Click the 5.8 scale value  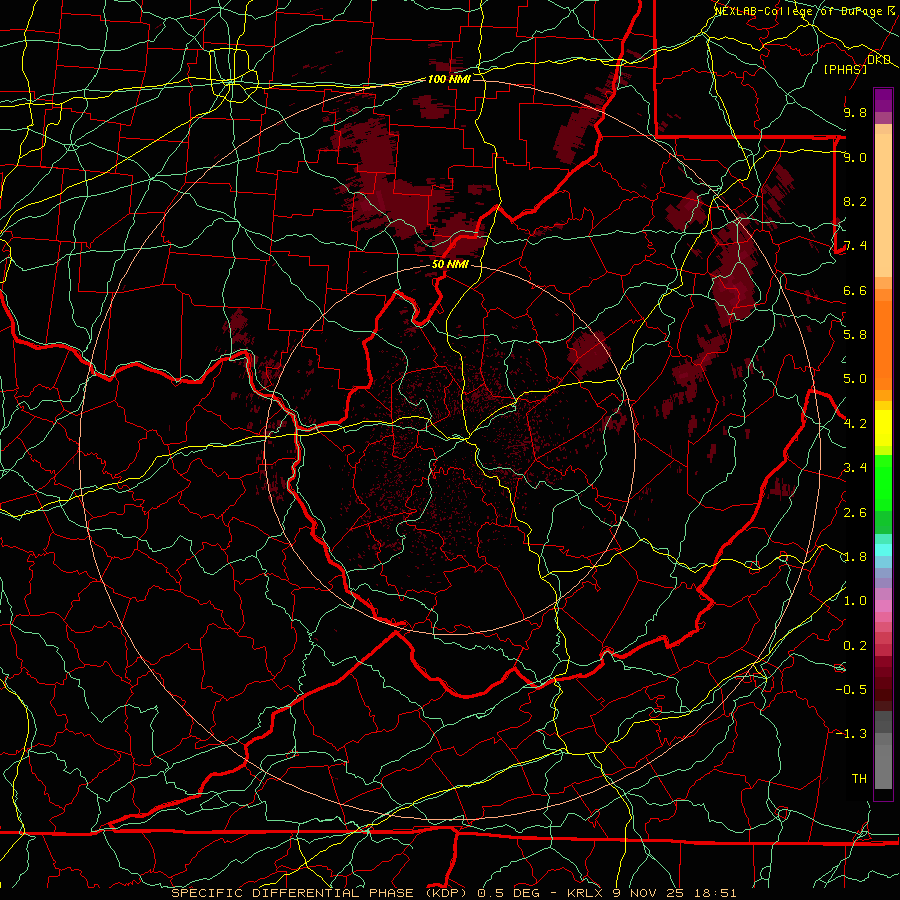855,335
